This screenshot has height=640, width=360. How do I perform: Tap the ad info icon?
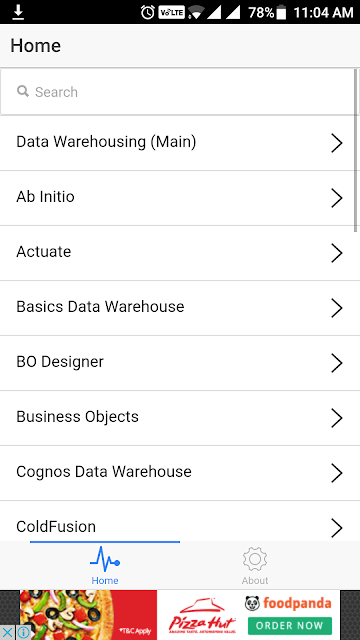click(x=23, y=632)
